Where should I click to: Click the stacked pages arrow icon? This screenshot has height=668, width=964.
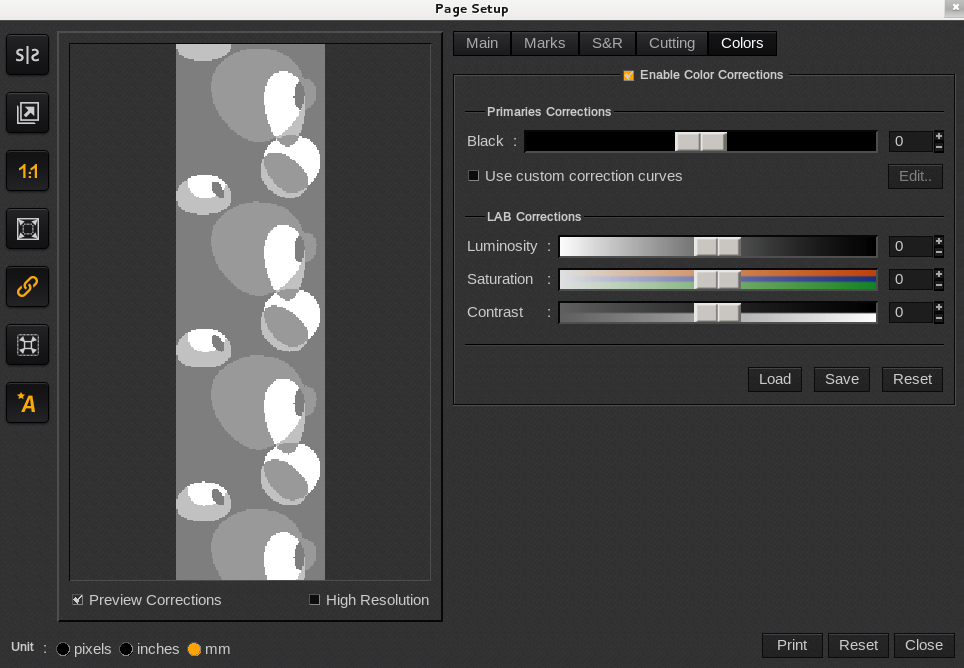pos(28,114)
